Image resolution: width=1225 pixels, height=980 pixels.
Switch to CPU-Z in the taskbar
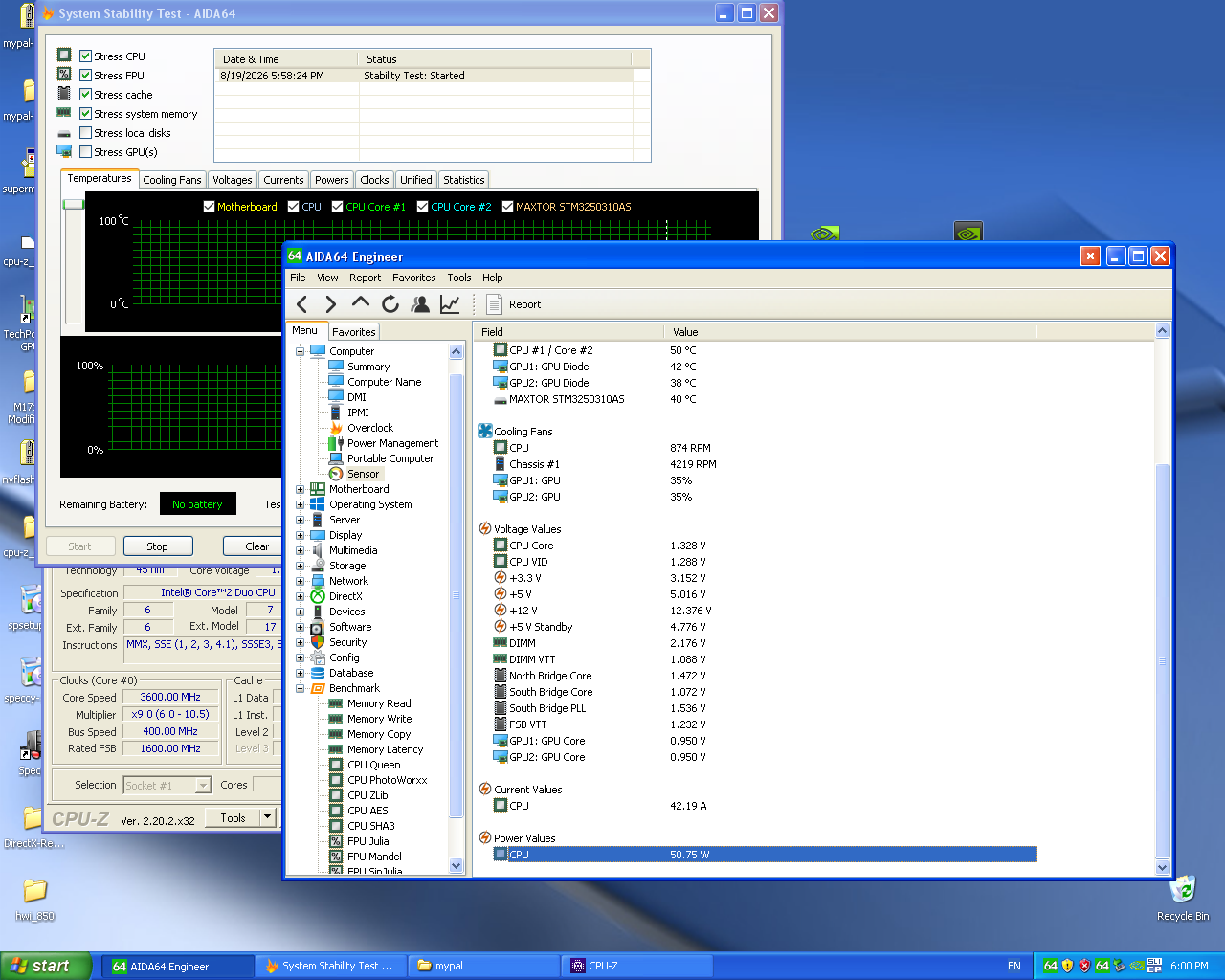pos(636,966)
